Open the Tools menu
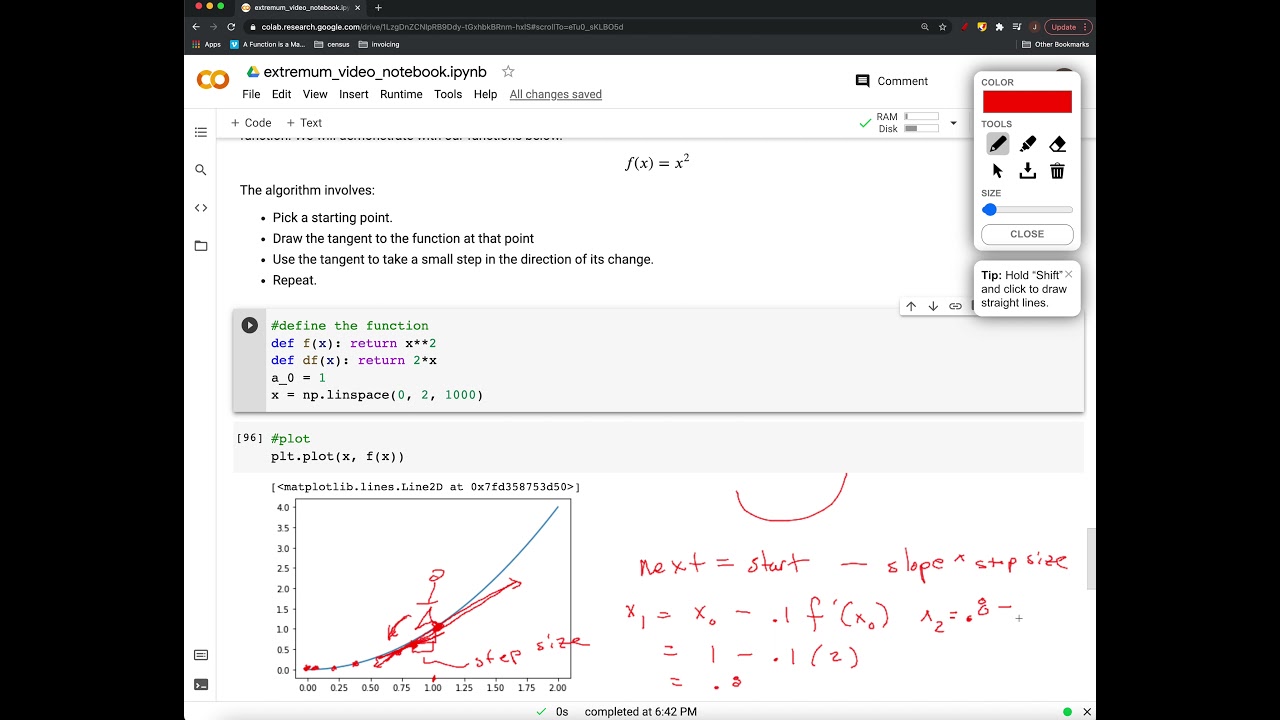 tap(448, 94)
